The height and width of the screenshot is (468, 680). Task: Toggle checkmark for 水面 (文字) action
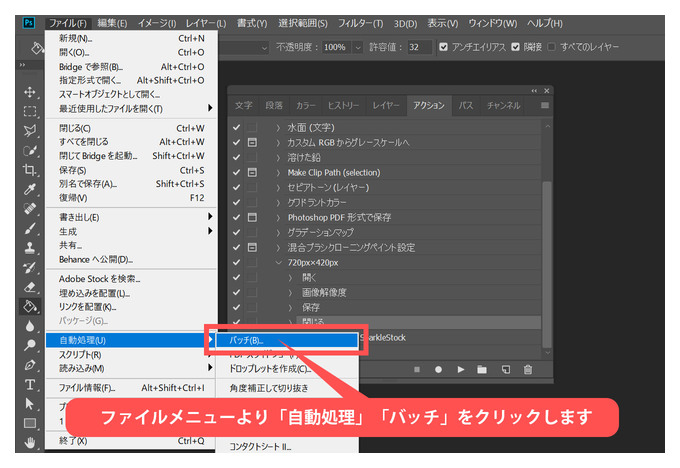pyautogui.click(x=236, y=128)
